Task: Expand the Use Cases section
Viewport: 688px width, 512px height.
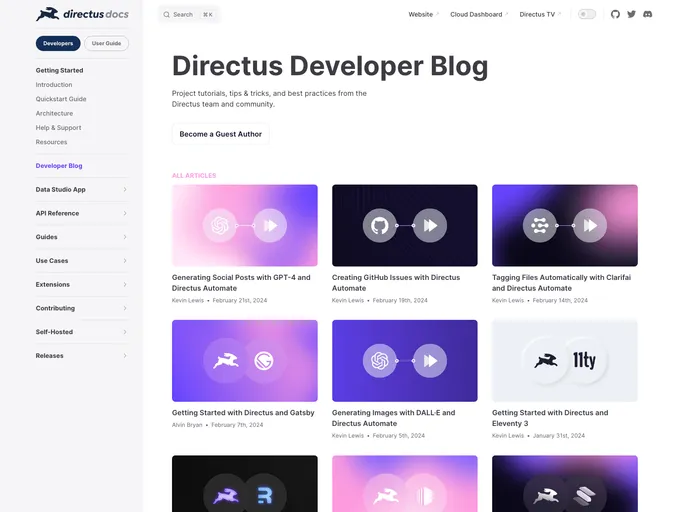Action: 81,261
